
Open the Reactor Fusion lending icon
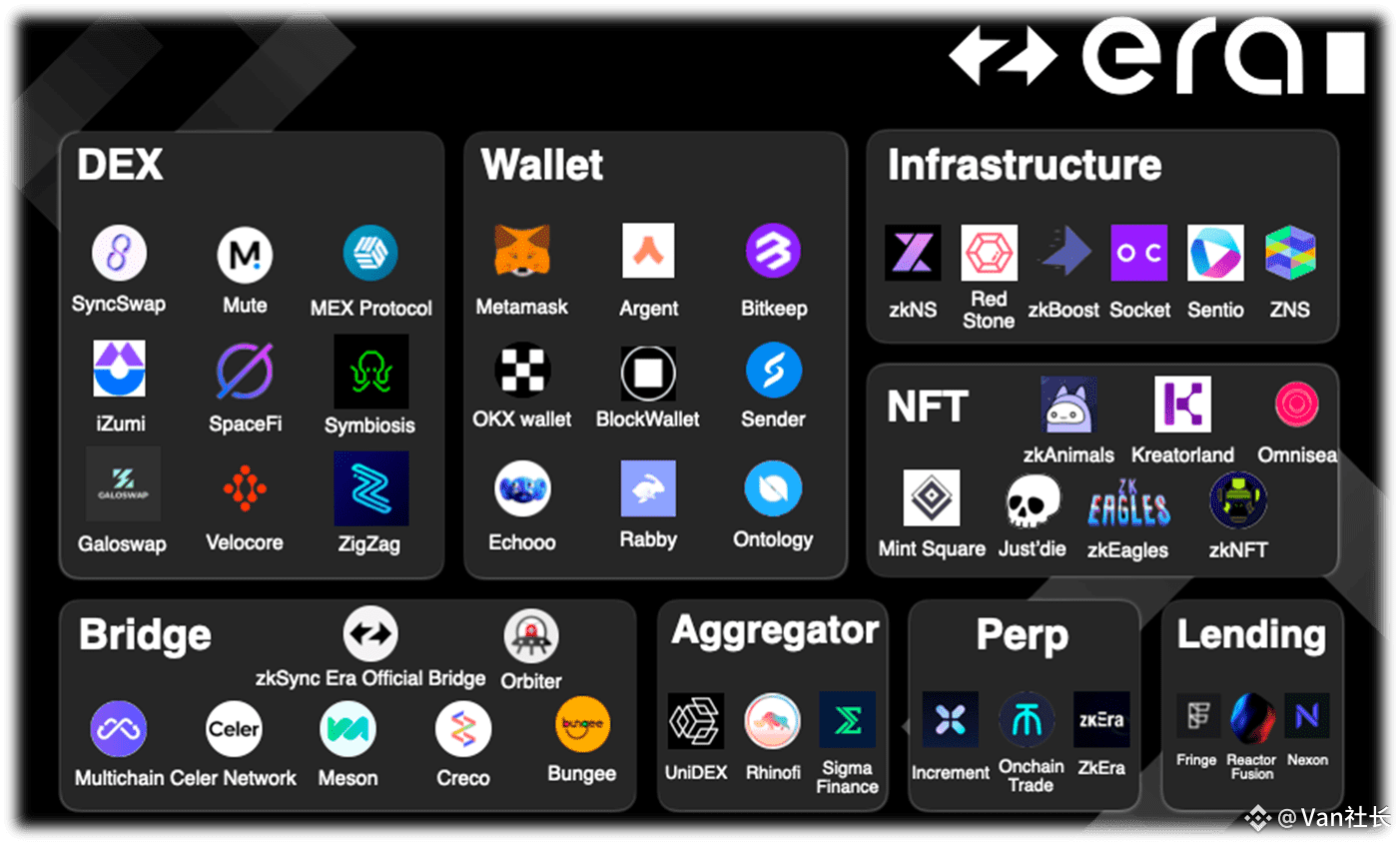(x=1252, y=717)
